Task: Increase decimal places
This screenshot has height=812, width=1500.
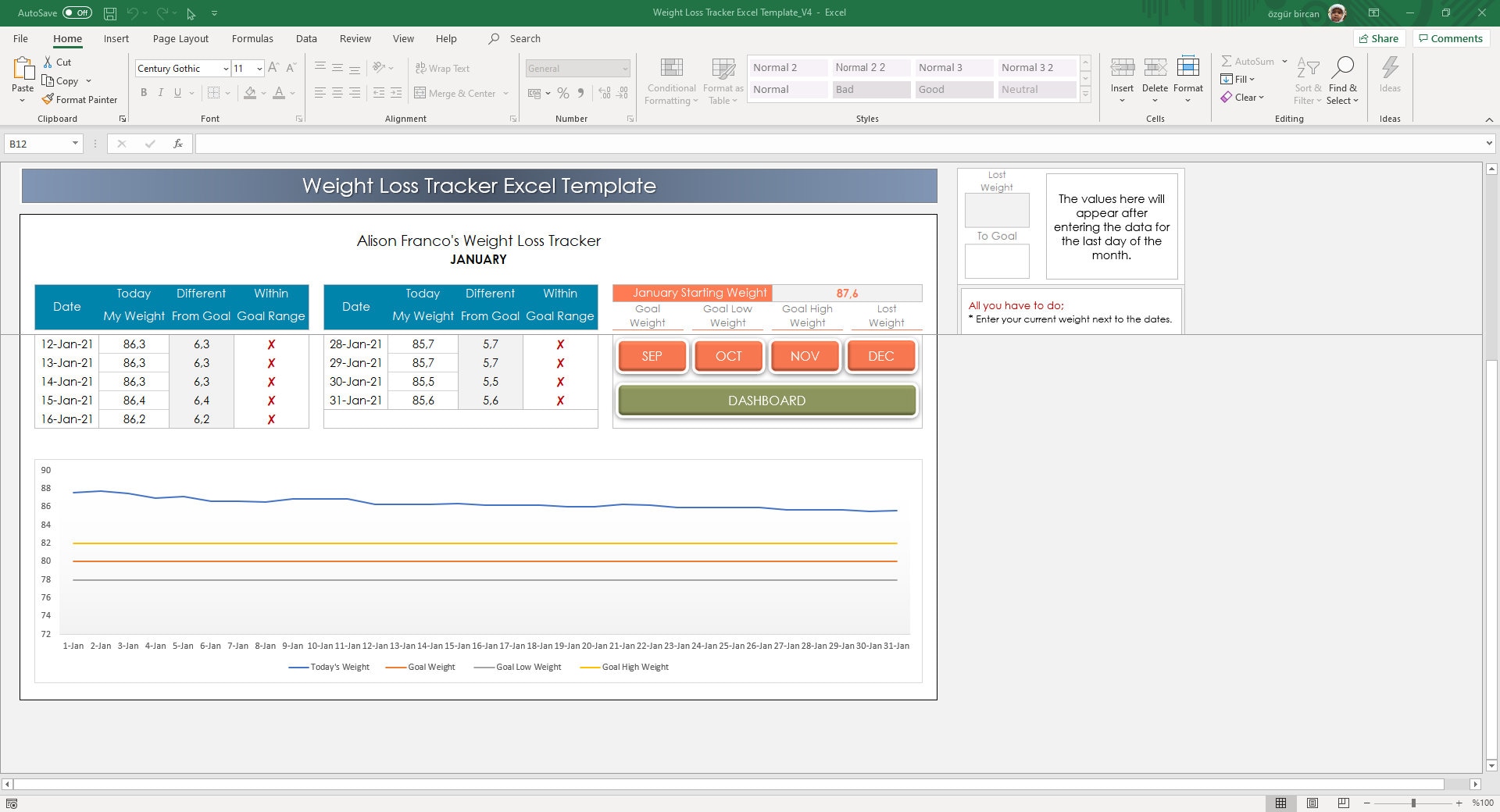Action: pyautogui.click(x=603, y=93)
